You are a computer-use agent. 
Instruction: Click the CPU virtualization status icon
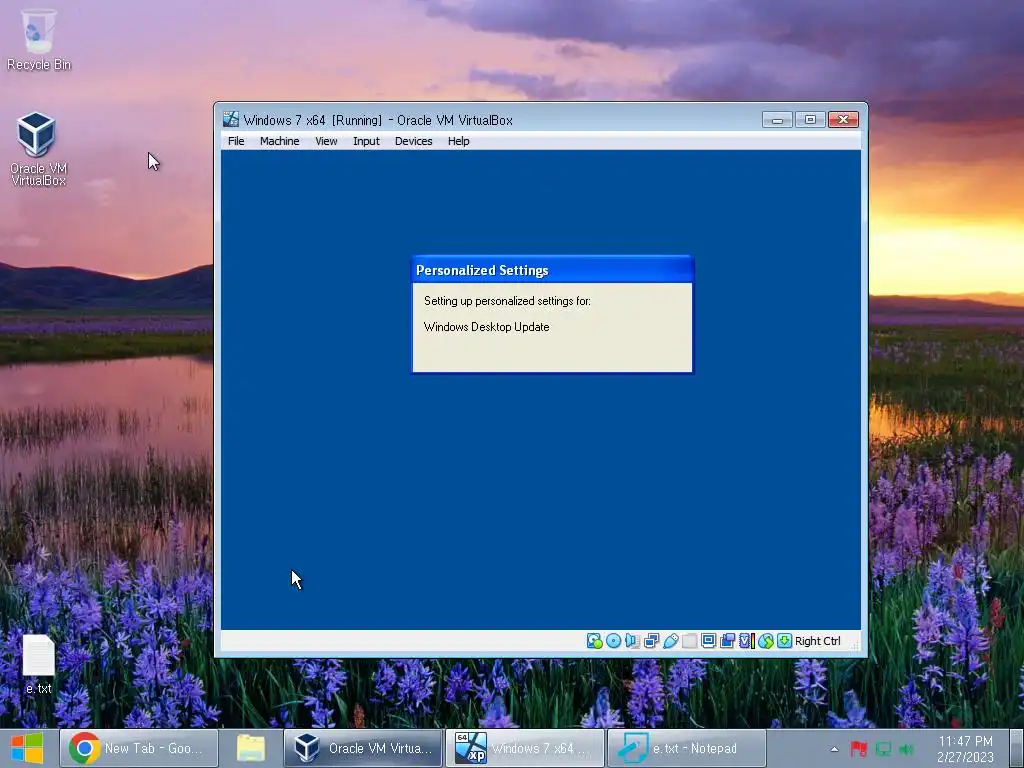746,641
